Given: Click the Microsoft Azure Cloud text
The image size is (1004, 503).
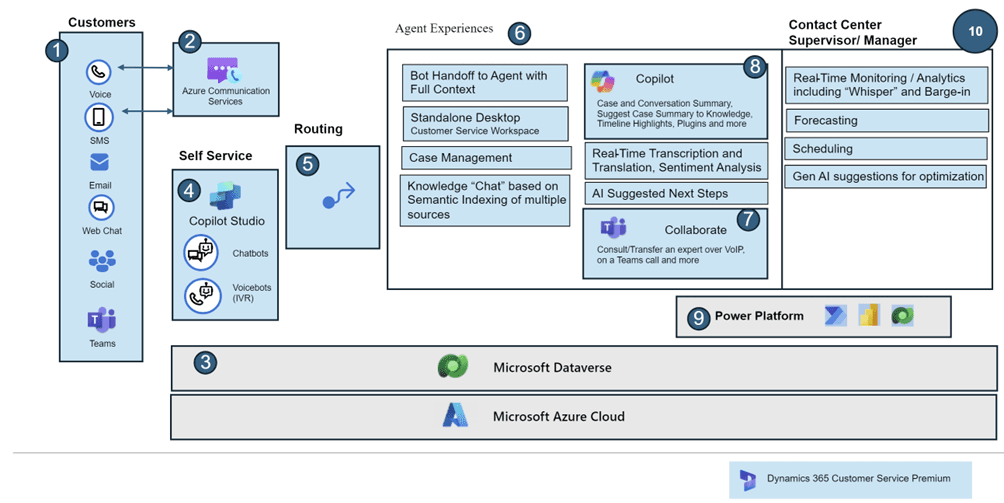Looking at the screenshot, I should (558, 416).
